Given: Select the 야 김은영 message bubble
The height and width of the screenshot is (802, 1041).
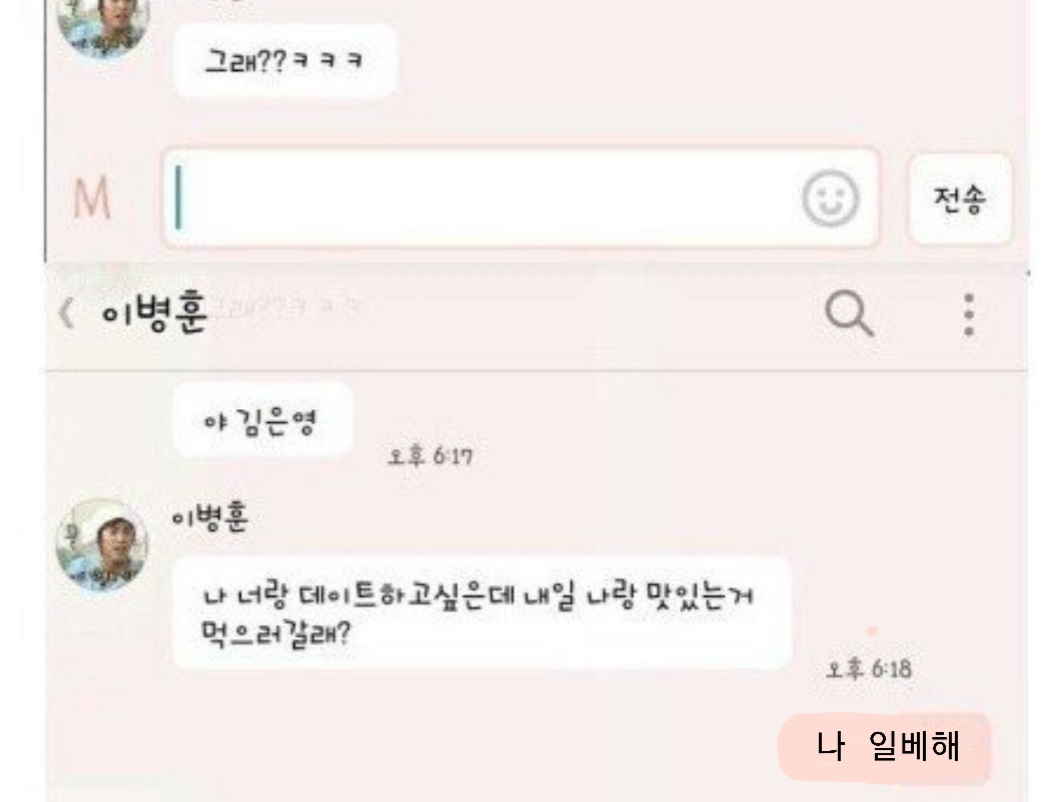Looking at the screenshot, I should (262, 422).
